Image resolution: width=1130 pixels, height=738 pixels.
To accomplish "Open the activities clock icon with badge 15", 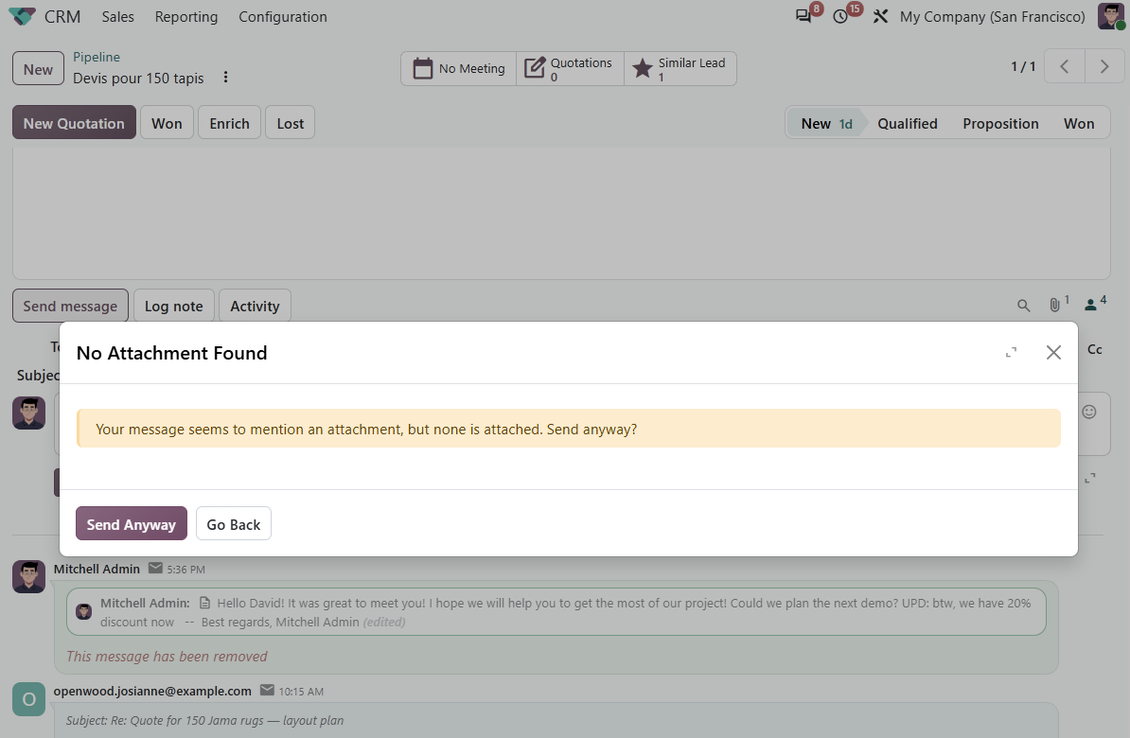I will pyautogui.click(x=840, y=16).
